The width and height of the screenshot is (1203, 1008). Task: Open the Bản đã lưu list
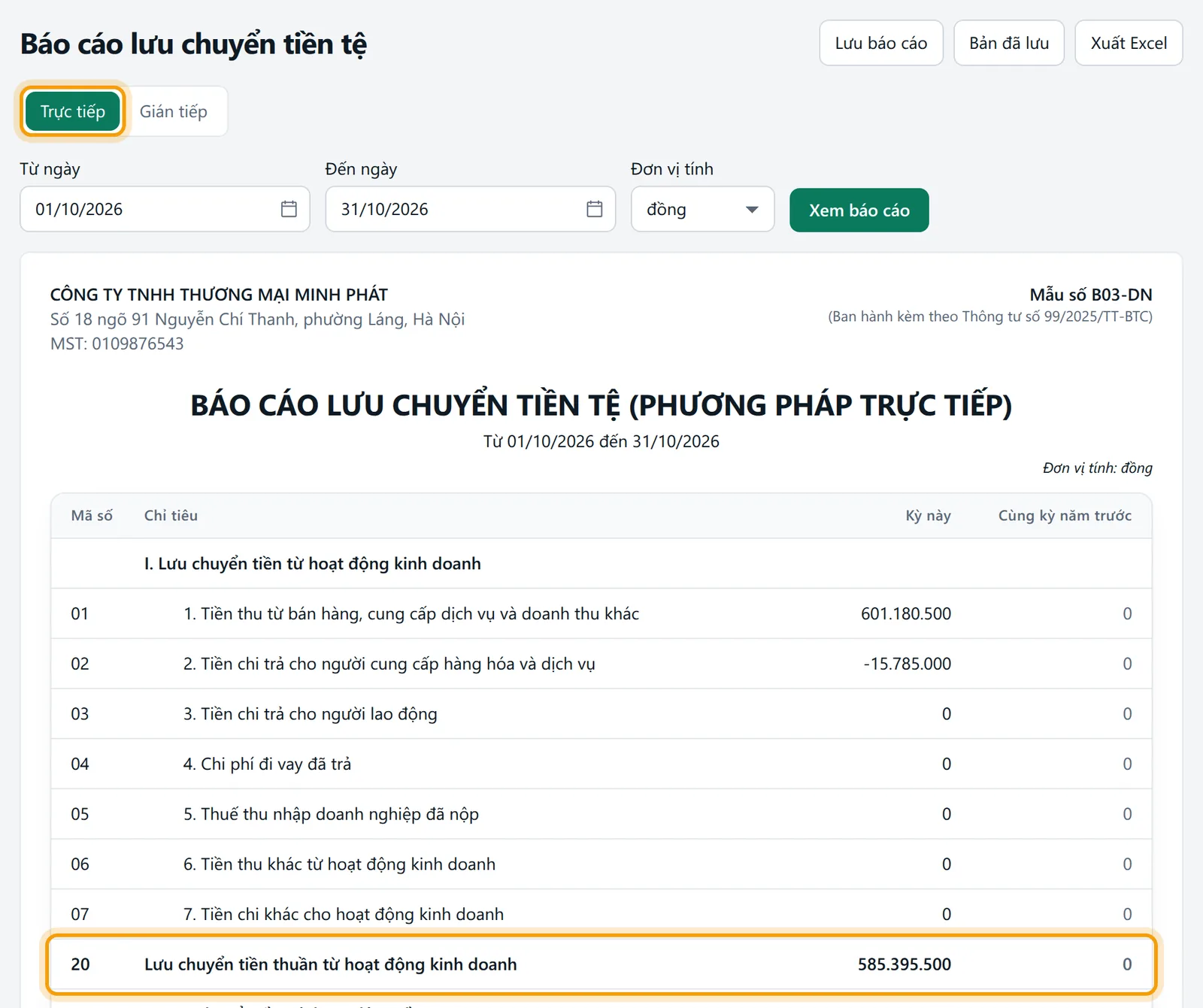click(x=1009, y=43)
